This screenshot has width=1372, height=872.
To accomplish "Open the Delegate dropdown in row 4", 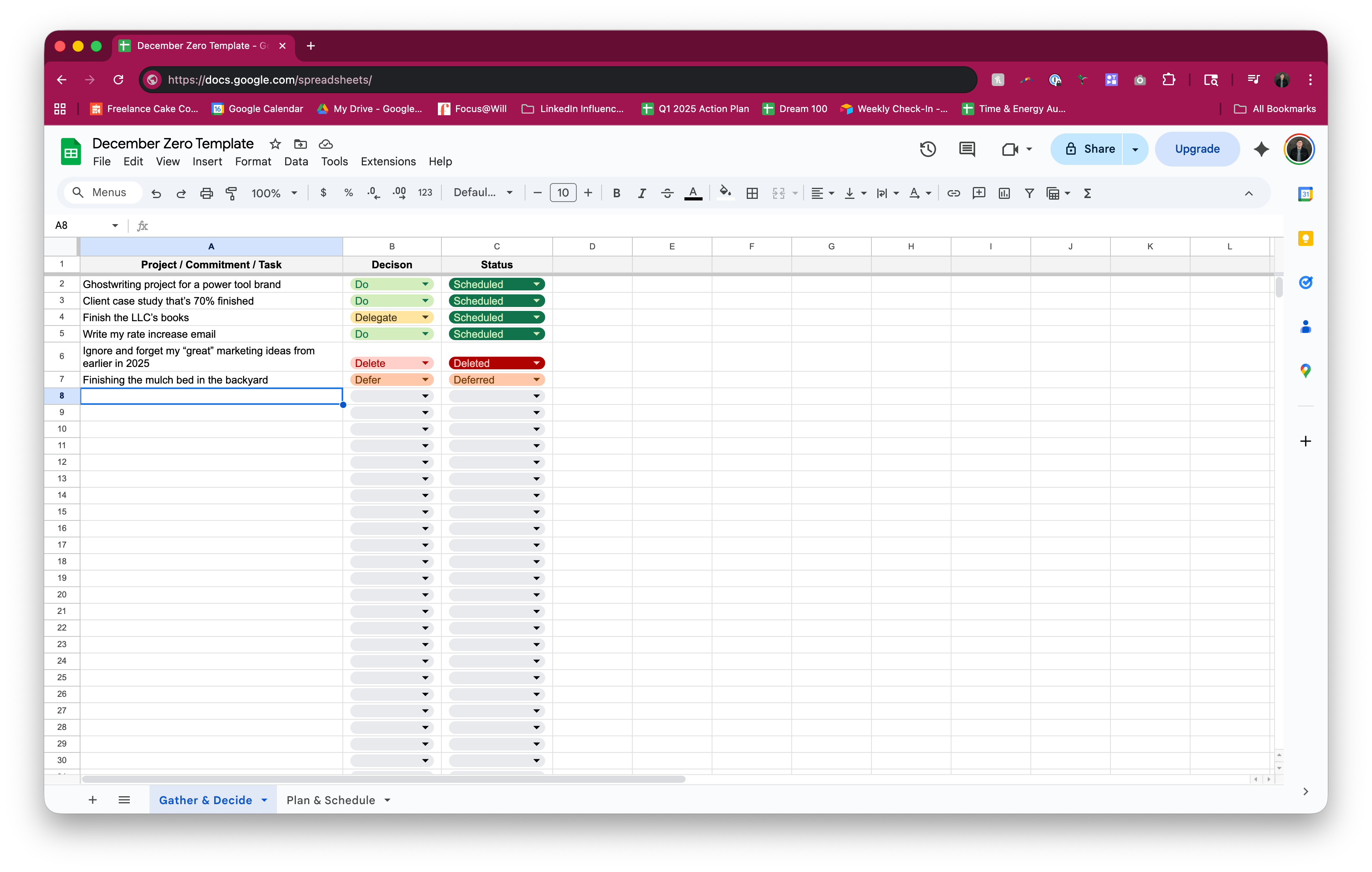I will [x=425, y=318].
